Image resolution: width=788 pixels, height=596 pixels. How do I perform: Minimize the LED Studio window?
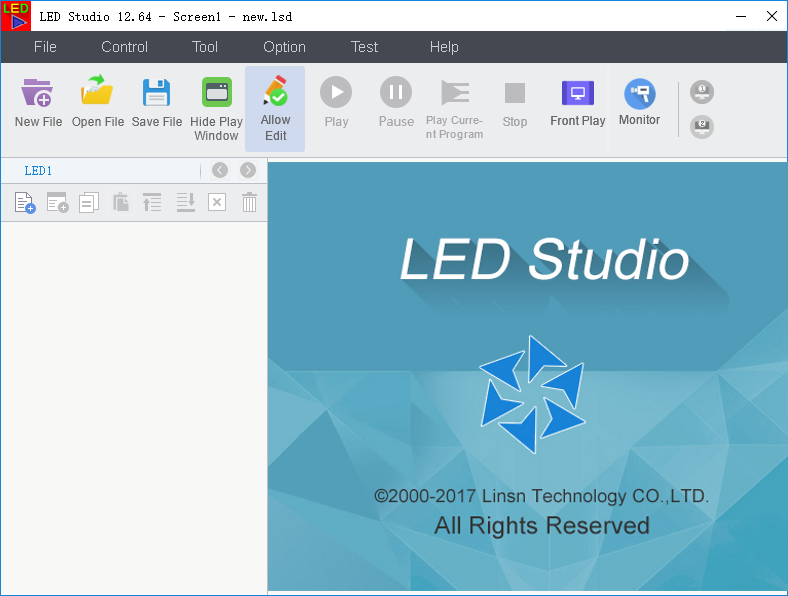[x=741, y=17]
